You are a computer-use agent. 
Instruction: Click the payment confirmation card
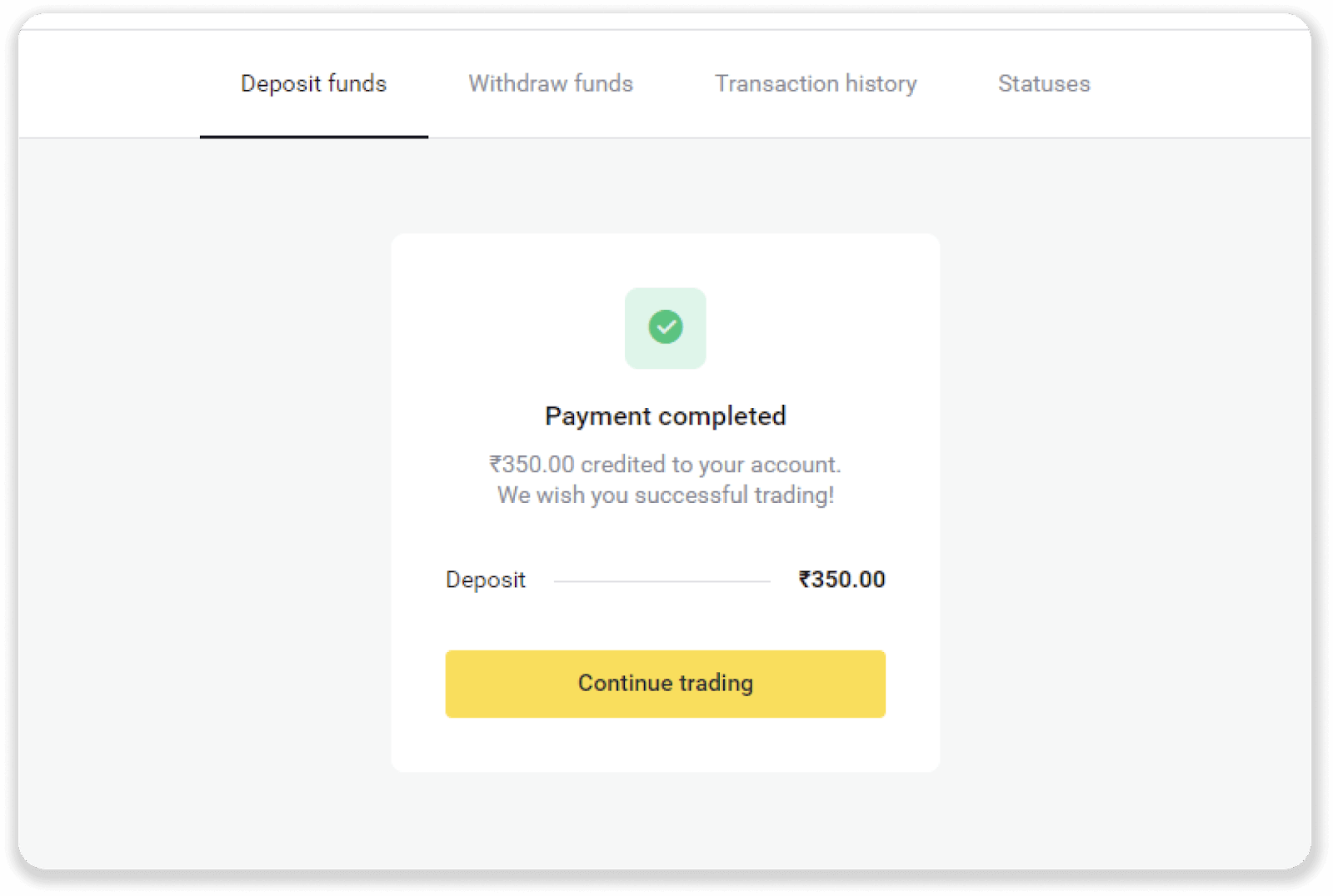point(665,500)
